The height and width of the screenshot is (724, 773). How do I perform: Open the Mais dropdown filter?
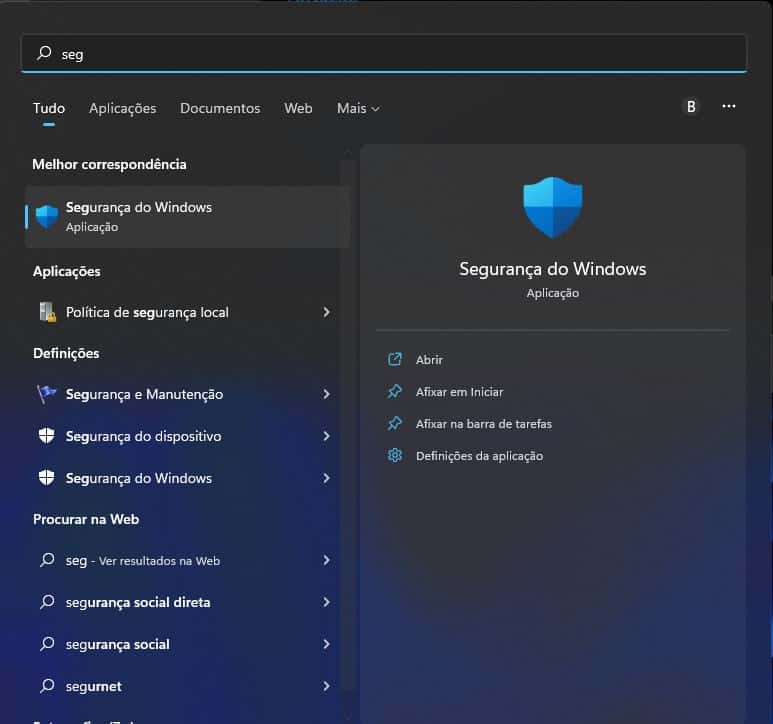[x=358, y=108]
